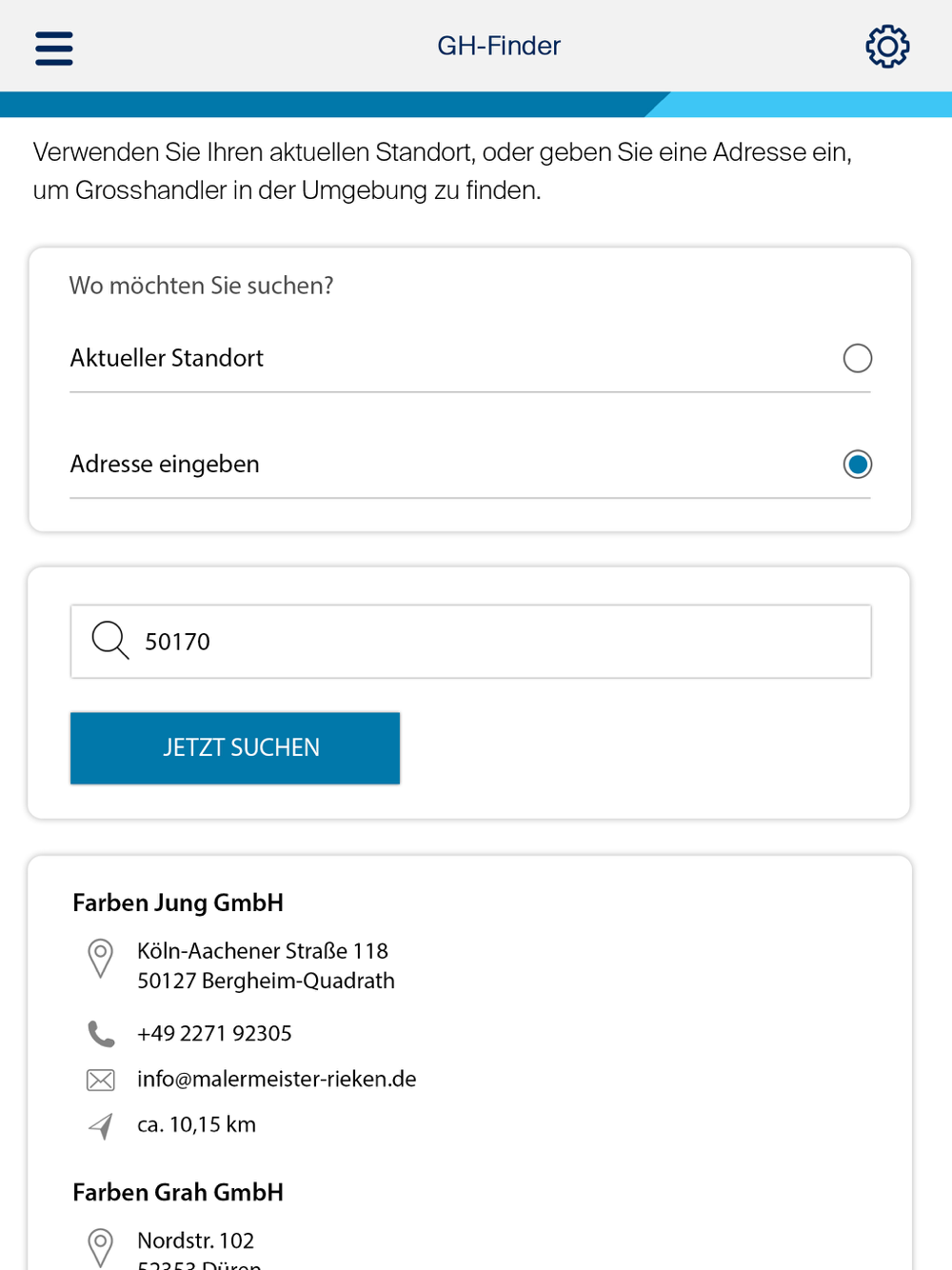Click the JETZT SUCHEN button
The height and width of the screenshot is (1270, 952).
(235, 748)
